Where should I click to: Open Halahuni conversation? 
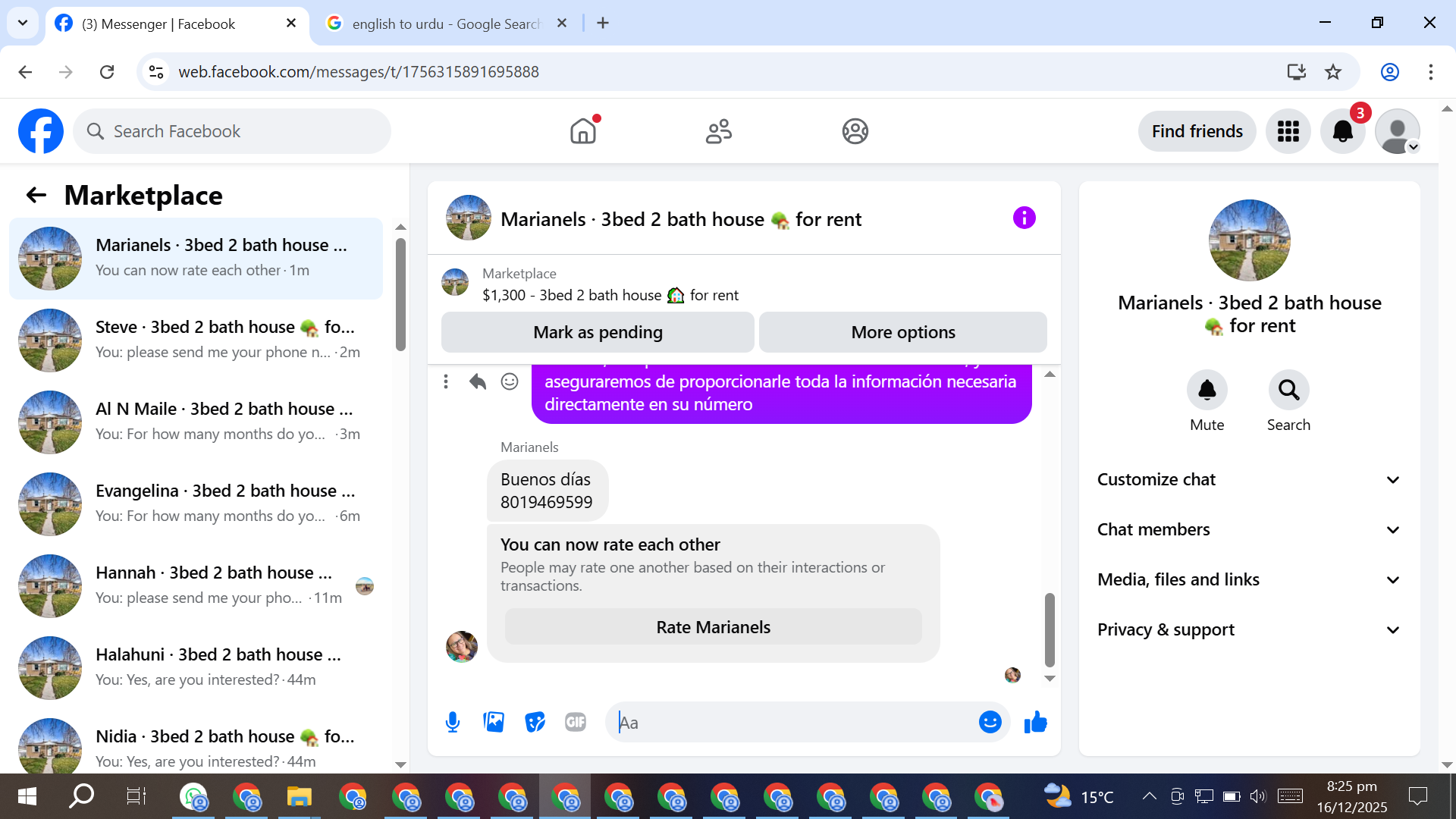click(x=196, y=668)
